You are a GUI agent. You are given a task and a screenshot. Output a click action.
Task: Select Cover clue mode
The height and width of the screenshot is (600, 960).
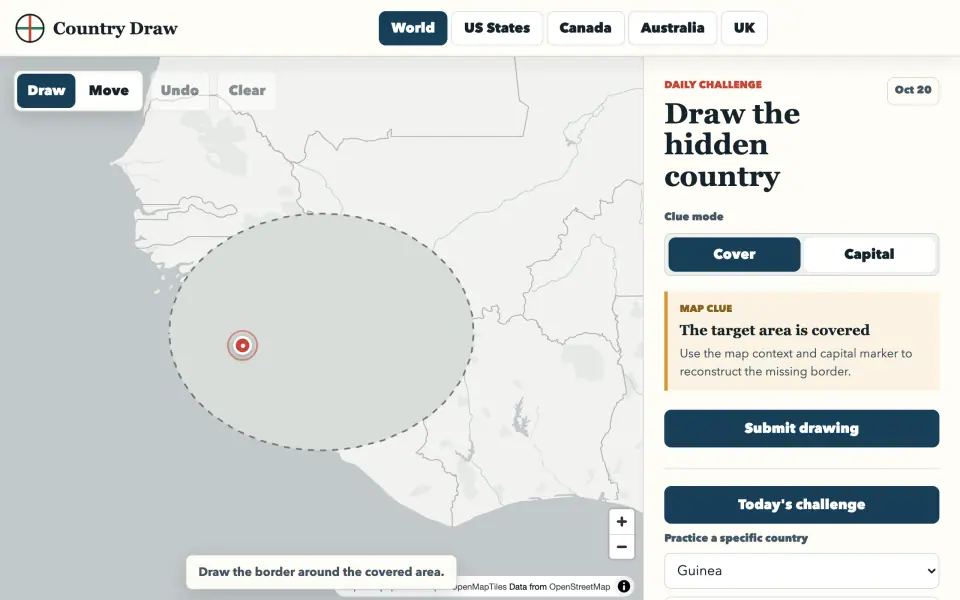pos(734,254)
